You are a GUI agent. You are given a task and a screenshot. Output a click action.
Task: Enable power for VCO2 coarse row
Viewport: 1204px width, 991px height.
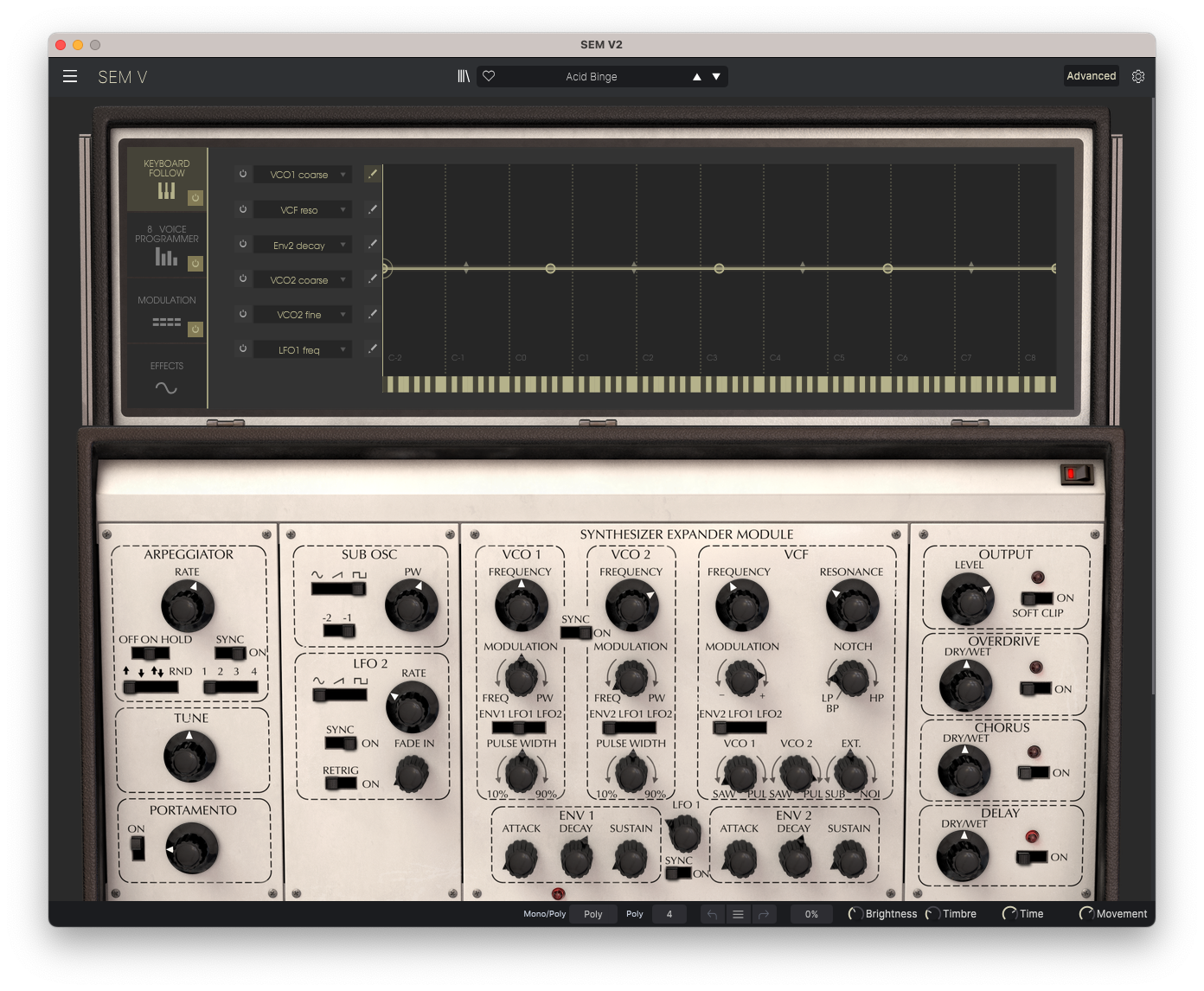click(243, 278)
